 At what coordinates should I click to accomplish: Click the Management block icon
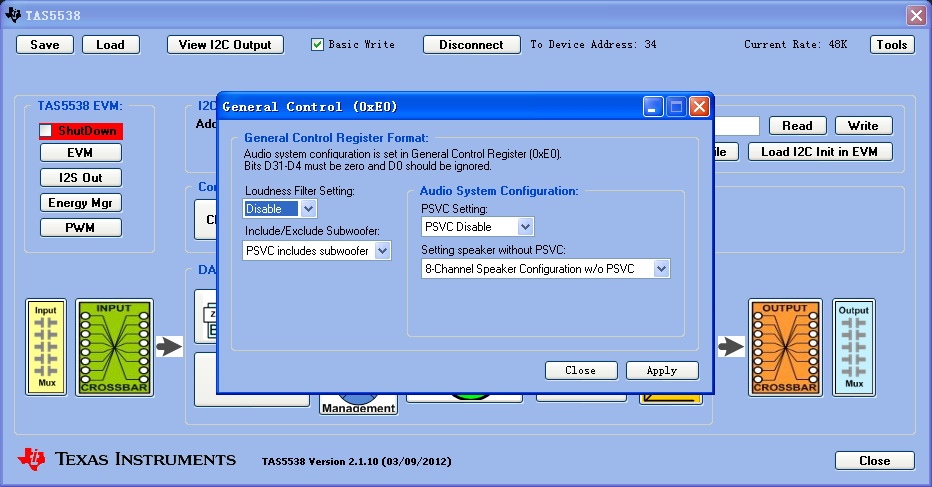358,404
